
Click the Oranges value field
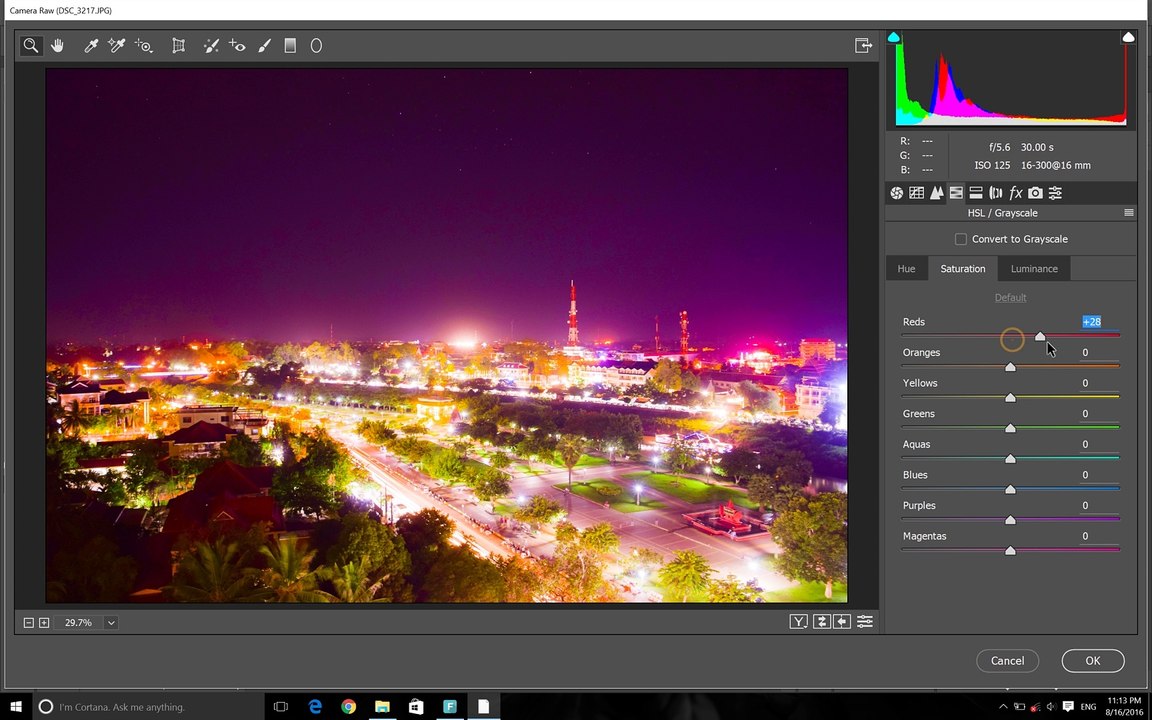click(x=1098, y=353)
